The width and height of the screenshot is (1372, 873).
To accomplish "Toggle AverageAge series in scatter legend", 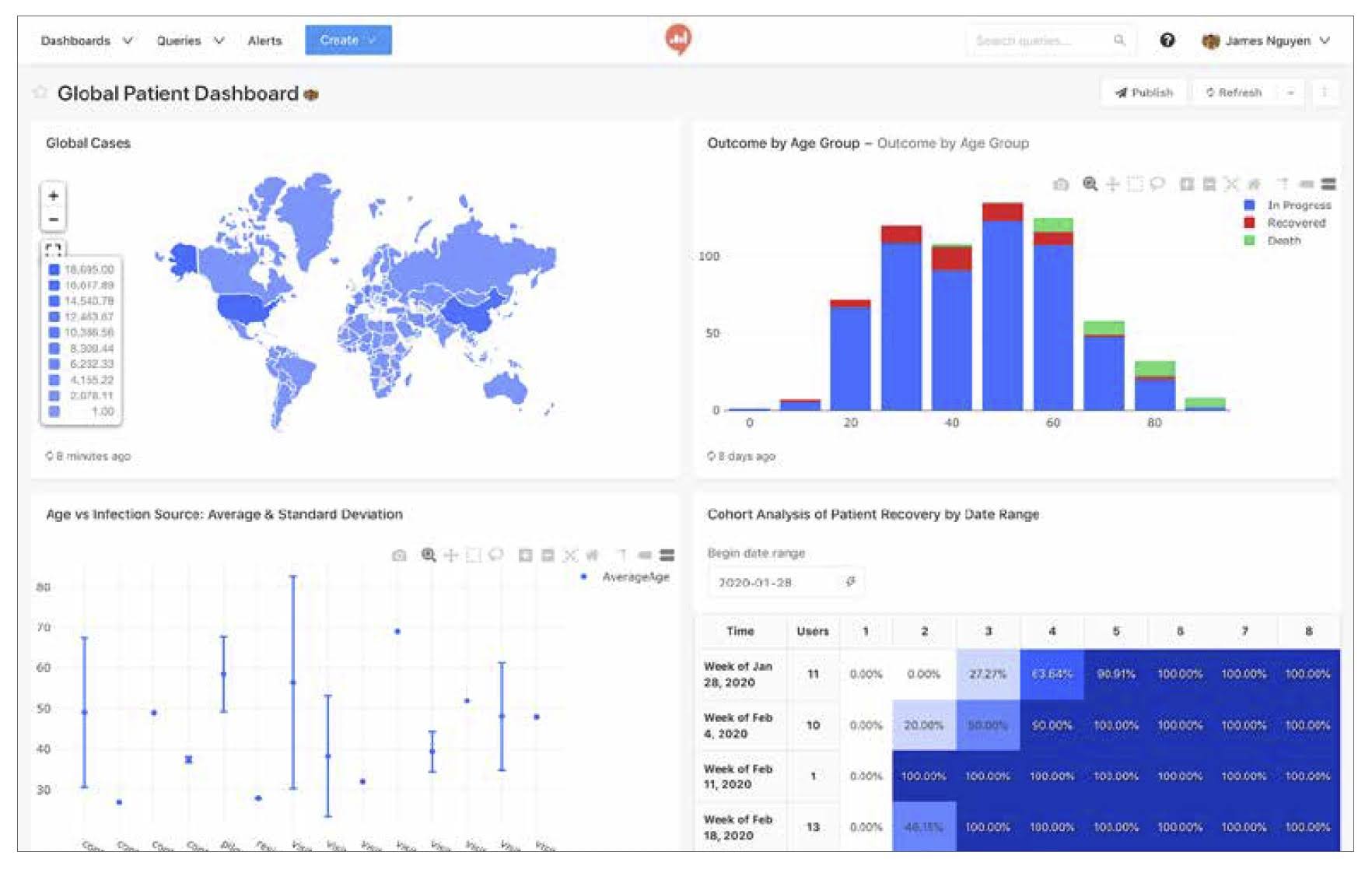I will pos(625,577).
